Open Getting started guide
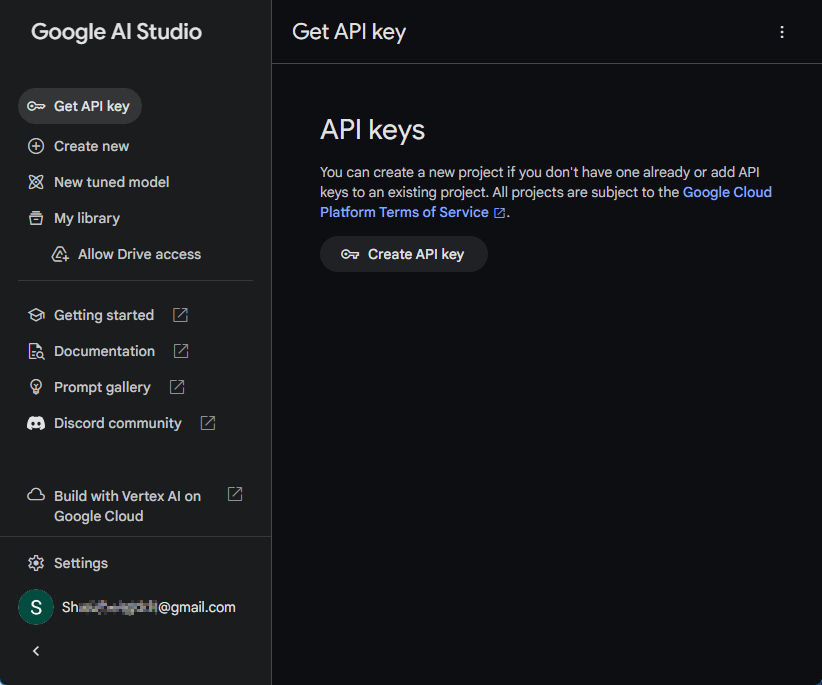This screenshot has width=822, height=685. [103, 315]
